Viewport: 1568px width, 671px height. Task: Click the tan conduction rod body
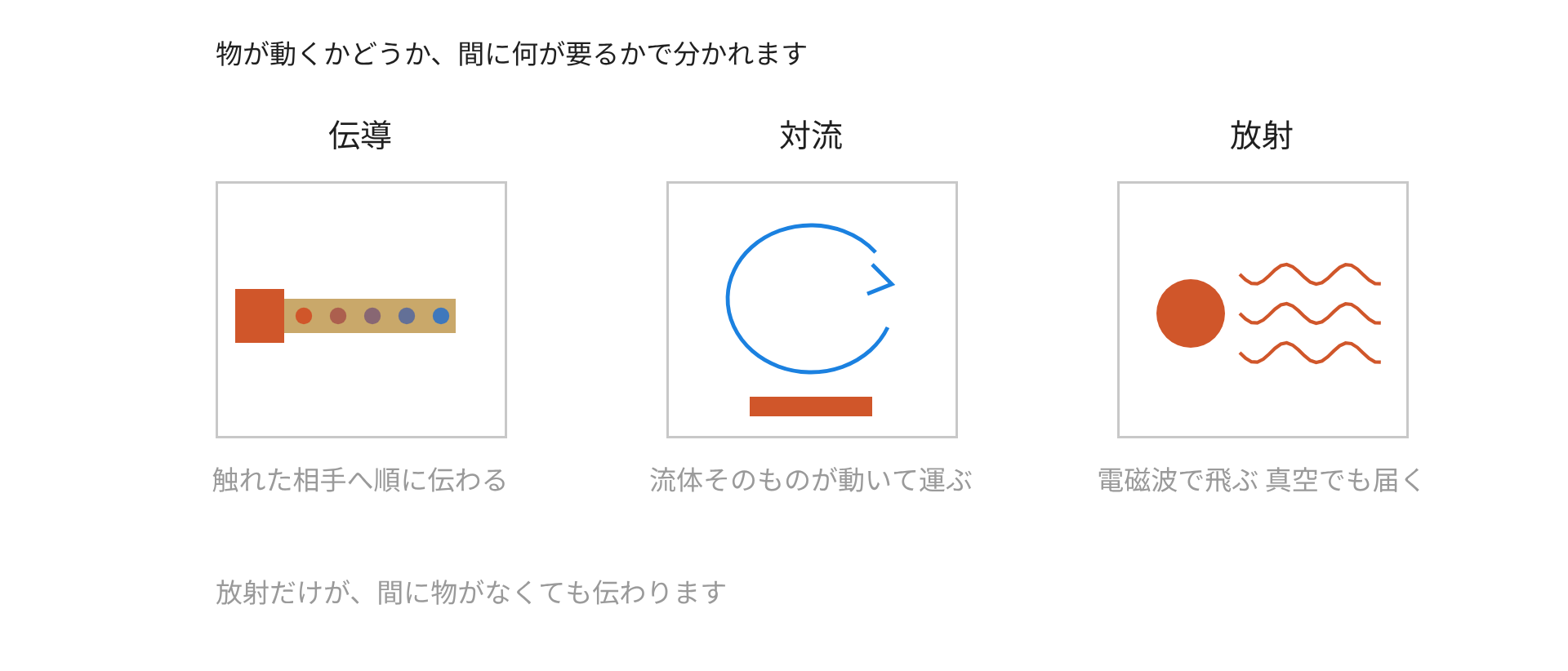click(x=370, y=316)
